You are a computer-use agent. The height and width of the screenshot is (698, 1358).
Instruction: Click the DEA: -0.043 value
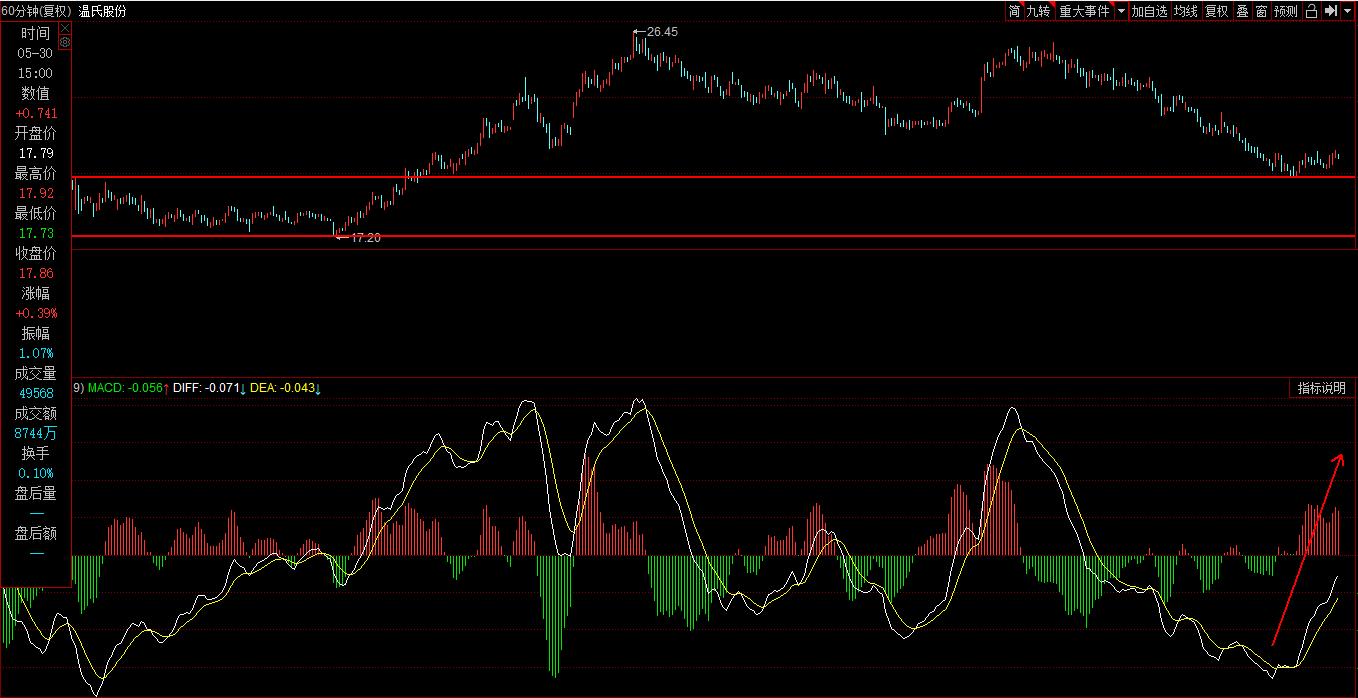[280, 387]
